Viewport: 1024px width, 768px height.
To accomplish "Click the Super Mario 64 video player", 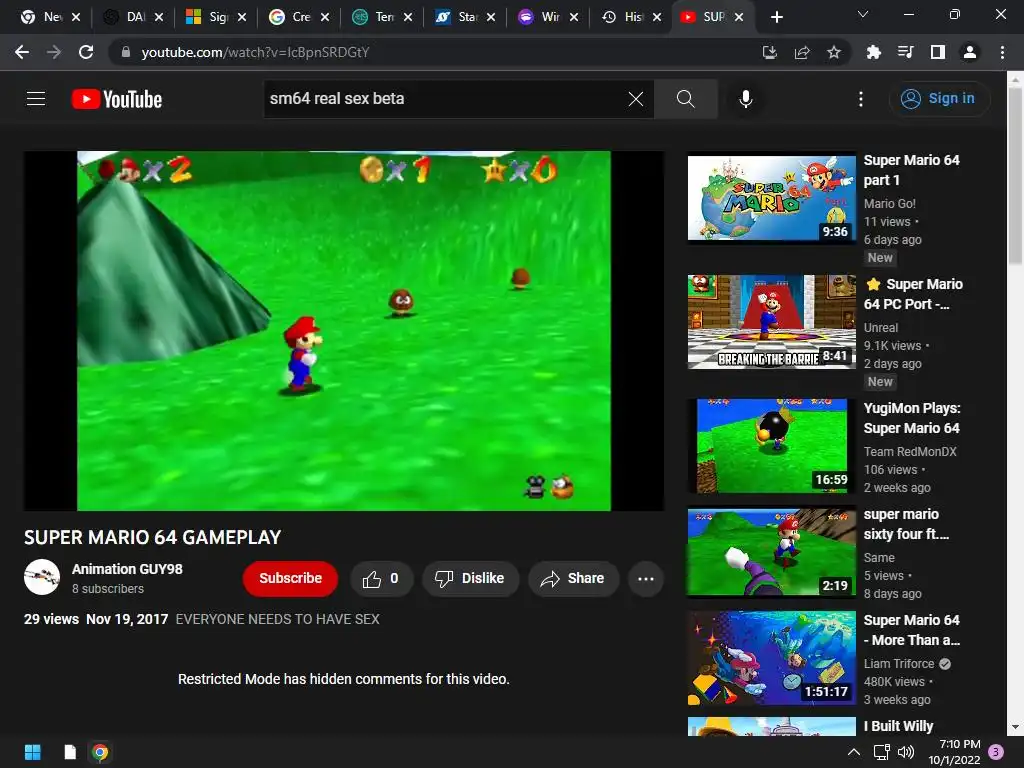I will tap(344, 330).
